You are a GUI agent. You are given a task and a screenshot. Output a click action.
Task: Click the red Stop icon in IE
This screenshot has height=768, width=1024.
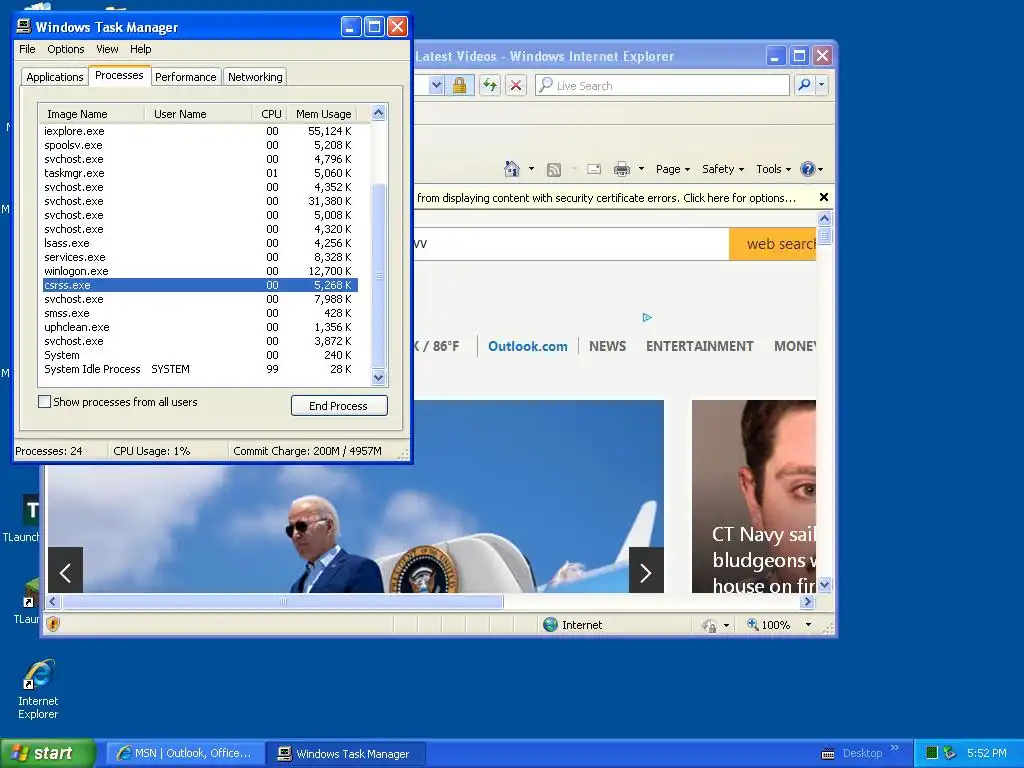516,85
